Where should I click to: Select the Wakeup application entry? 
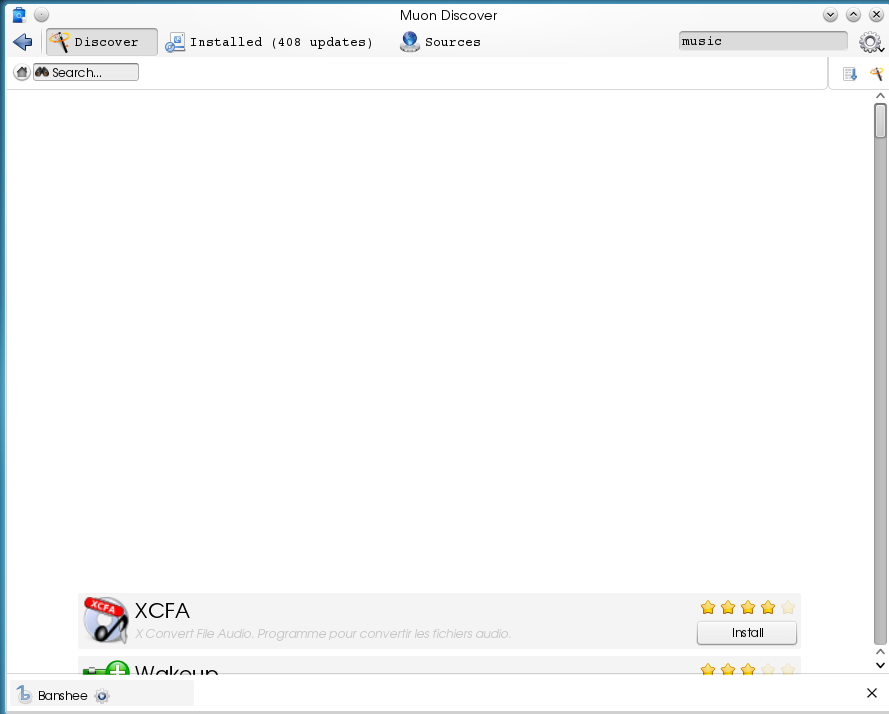pos(400,667)
